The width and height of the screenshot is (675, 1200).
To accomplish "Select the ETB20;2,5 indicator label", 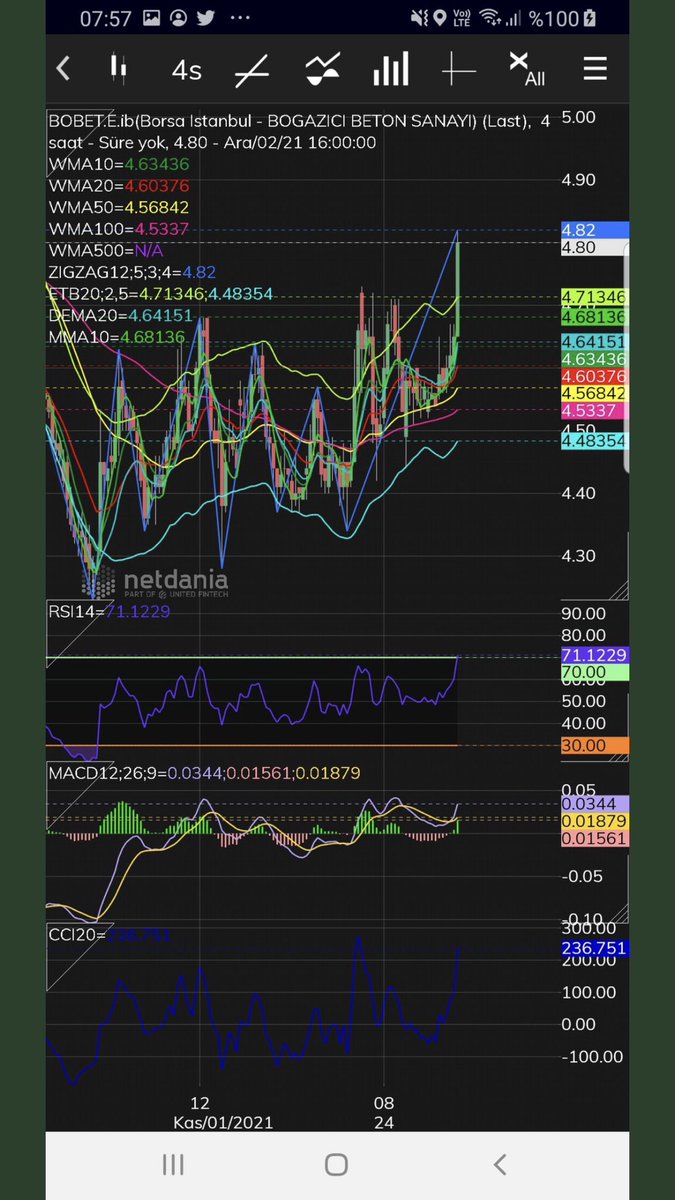I will coord(160,294).
